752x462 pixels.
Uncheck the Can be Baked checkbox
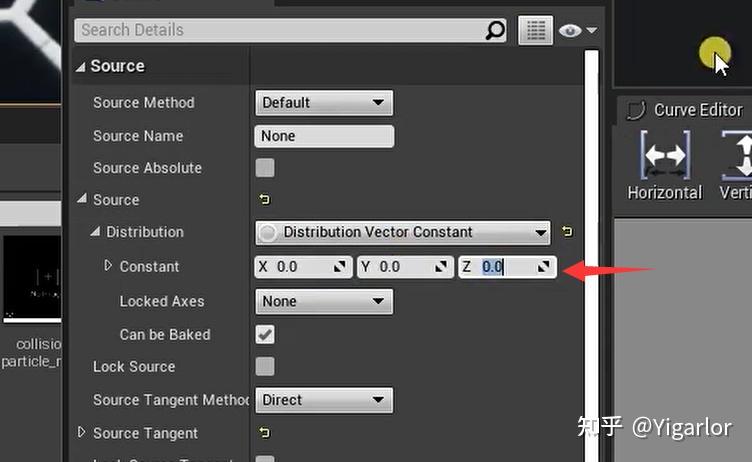[265, 334]
